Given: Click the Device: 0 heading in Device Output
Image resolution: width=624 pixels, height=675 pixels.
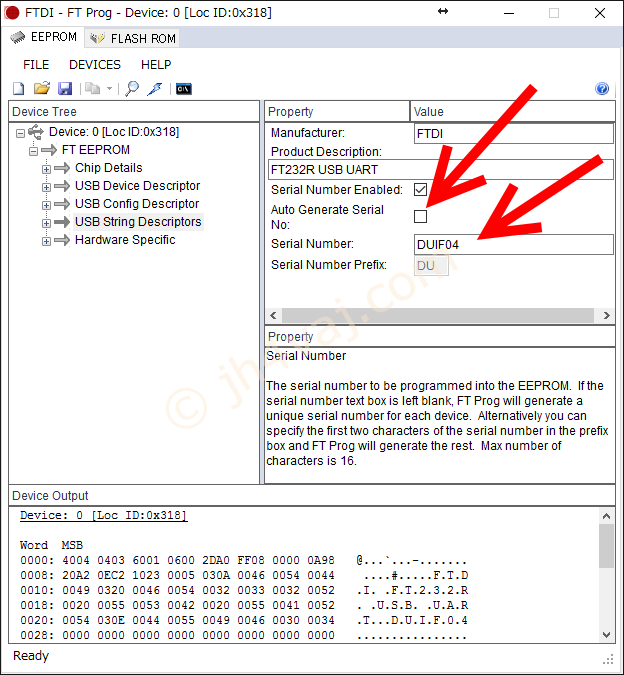Looking at the screenshot, I should 103,515.
